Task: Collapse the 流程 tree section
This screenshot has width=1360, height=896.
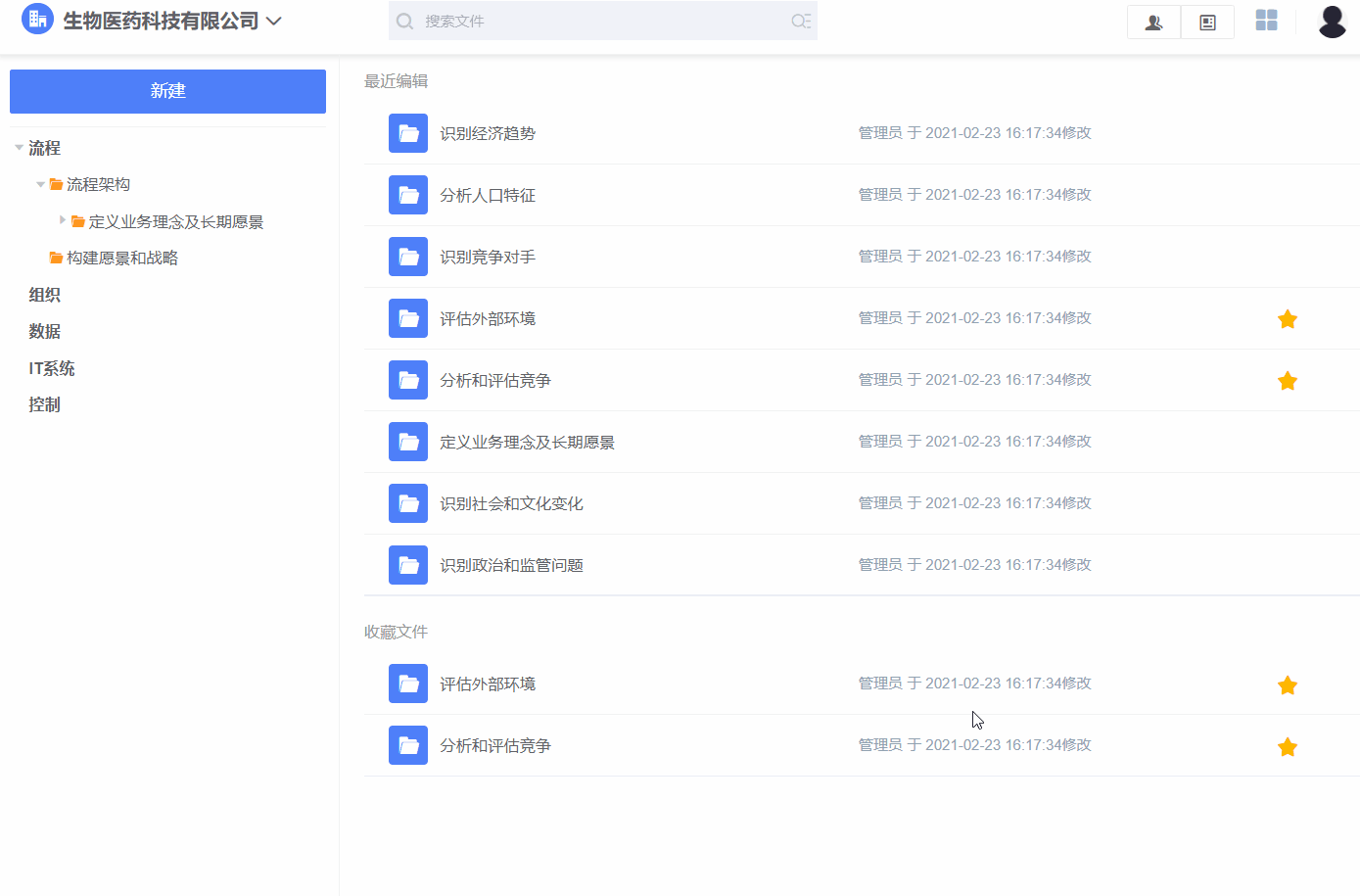Action: 19,147
